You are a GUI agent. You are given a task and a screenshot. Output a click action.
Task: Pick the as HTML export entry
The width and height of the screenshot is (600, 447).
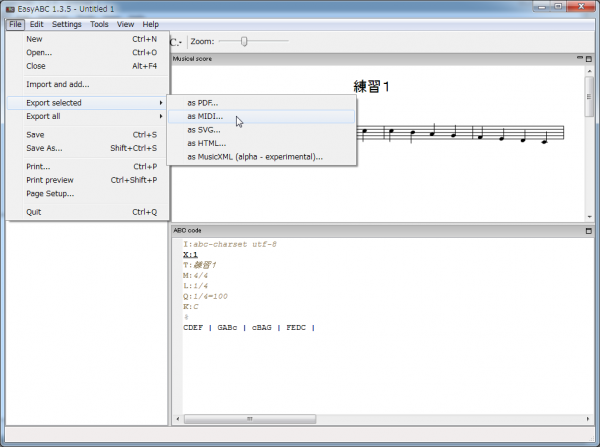pyautogui.click(x=206, y=143)
